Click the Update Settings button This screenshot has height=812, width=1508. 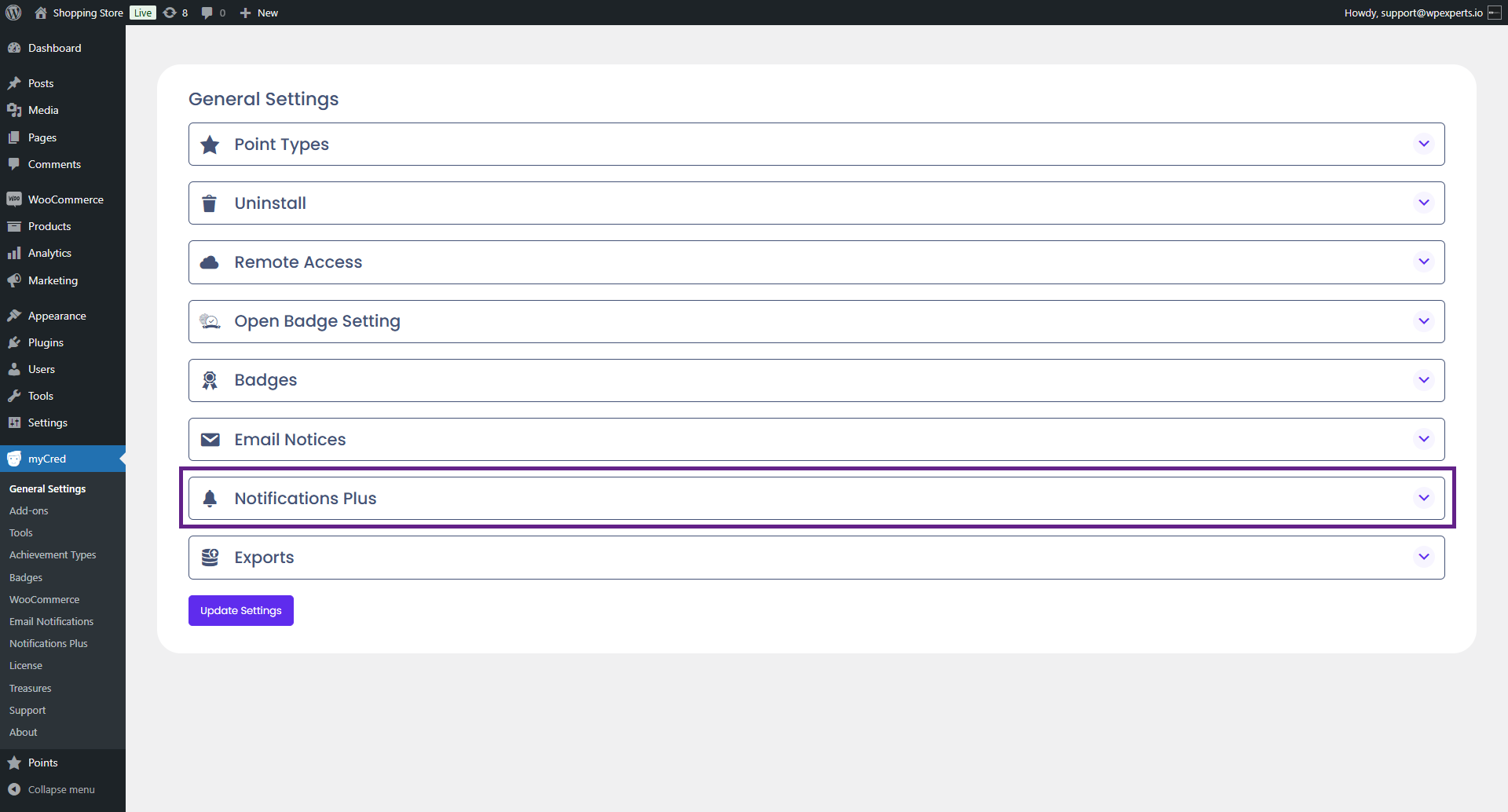[x=240, y=610]
